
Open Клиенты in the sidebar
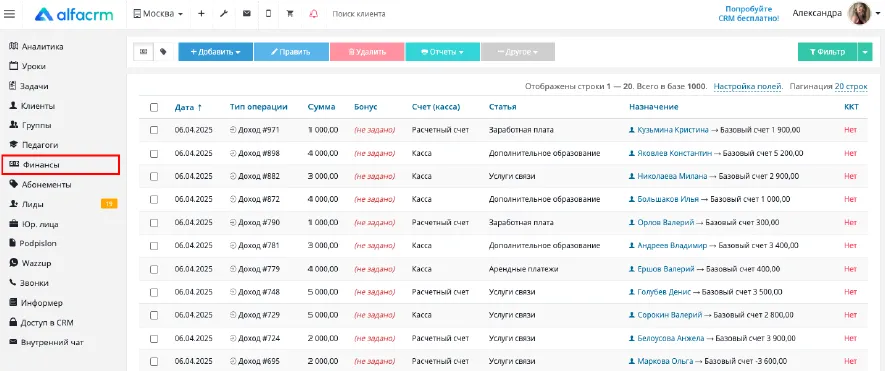coord(32,106)
